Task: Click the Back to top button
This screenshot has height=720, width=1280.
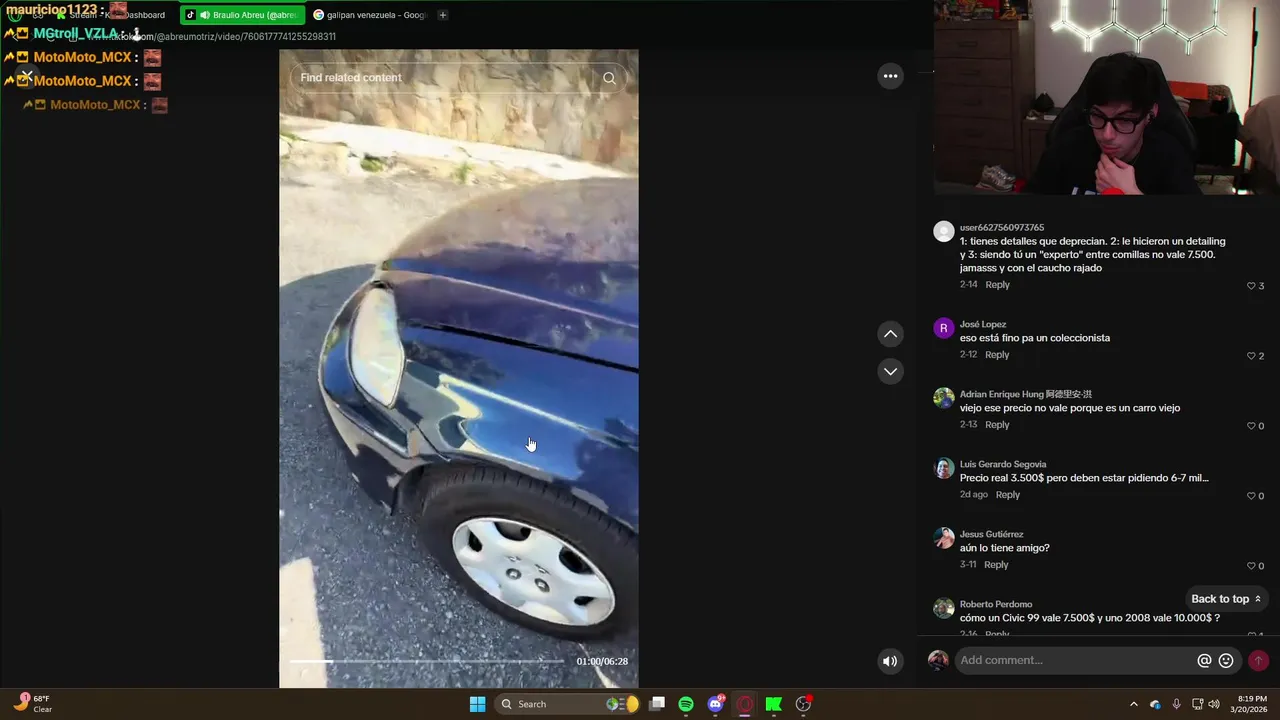Action: click(x=1226, y=599)
